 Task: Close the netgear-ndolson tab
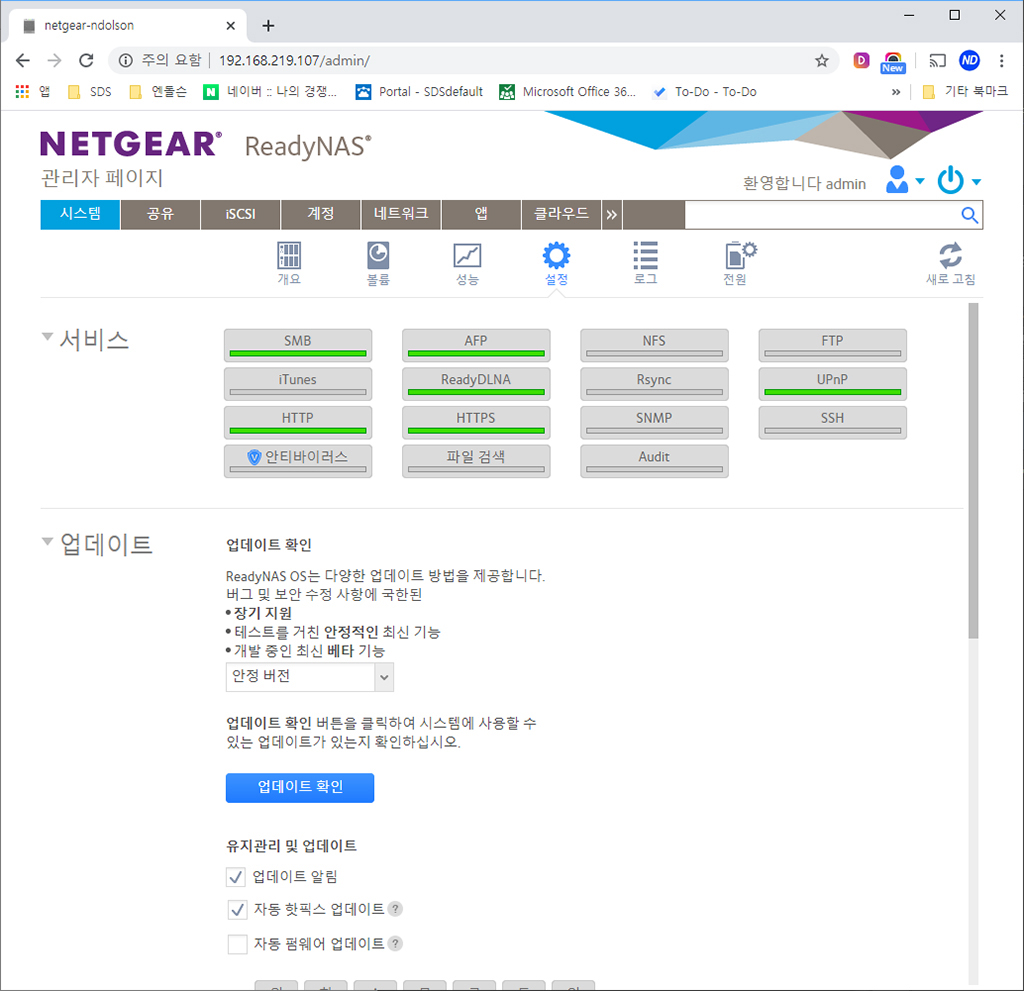click(x=231, y=25)
